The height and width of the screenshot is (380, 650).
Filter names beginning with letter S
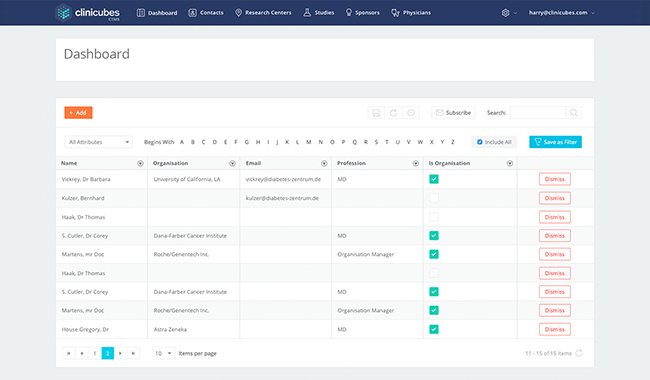376,142
